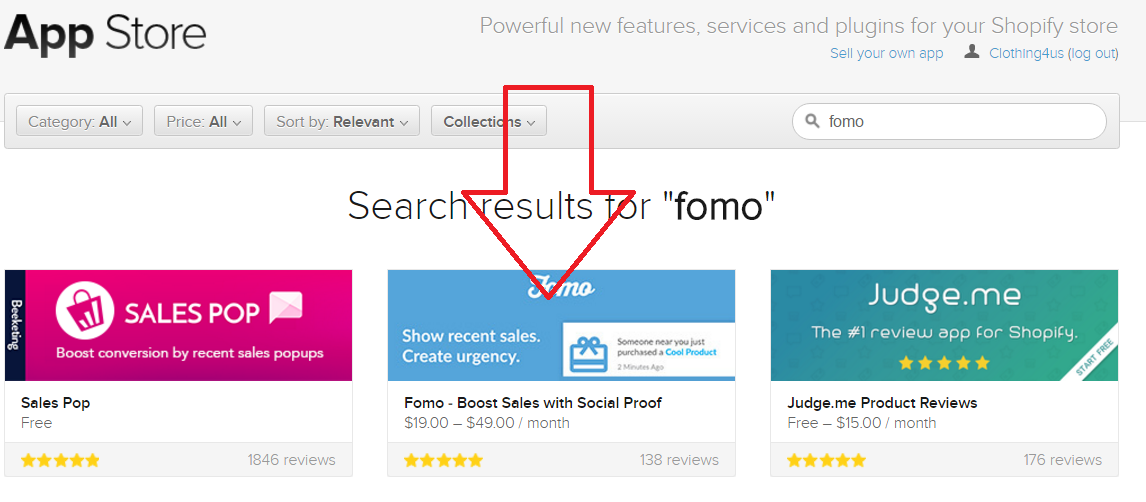The image size is (1146, 502).
Task: Expand the Collections dropdown
Action: click(x=489, y=121)
